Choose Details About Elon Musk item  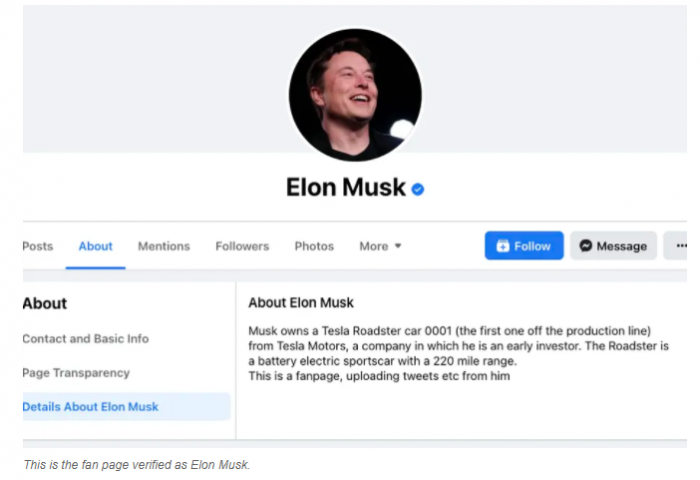pos(90,407)
